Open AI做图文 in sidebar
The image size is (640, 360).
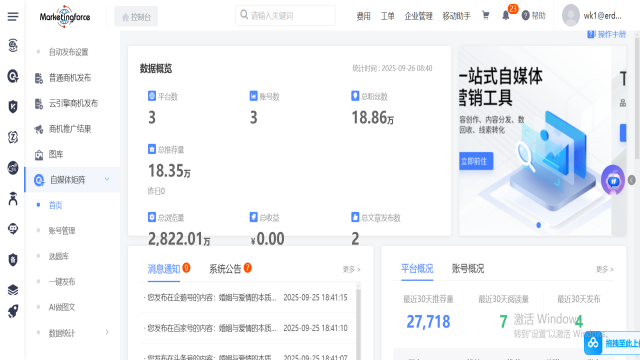(x=62, y=307)
